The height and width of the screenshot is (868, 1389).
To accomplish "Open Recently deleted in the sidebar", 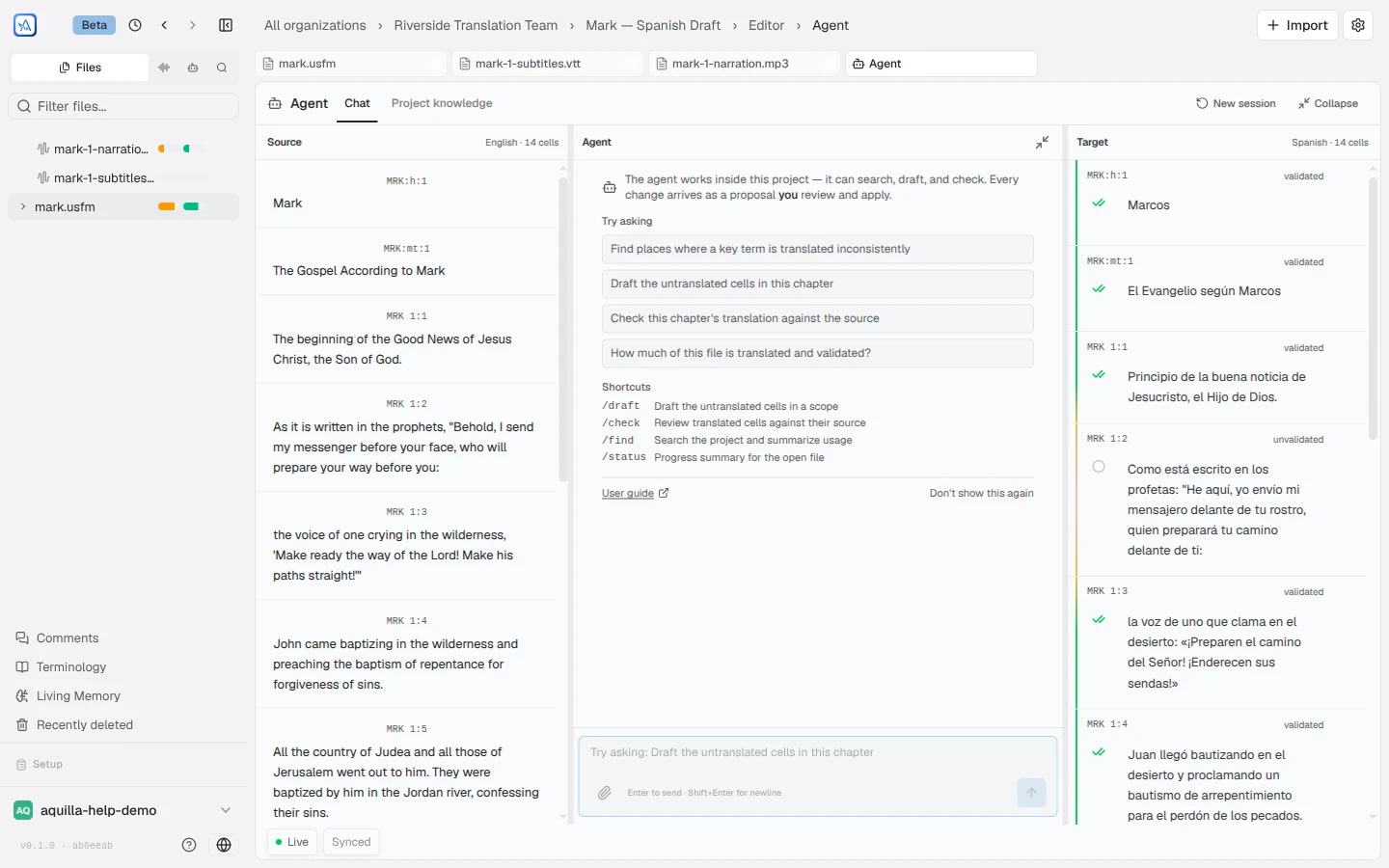I will click(75, 724).
